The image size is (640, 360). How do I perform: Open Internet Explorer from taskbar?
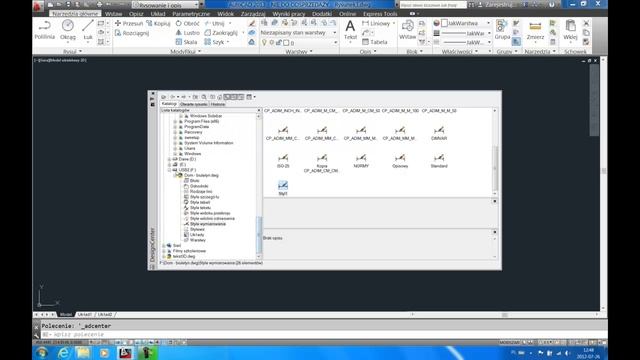[63, 353]
